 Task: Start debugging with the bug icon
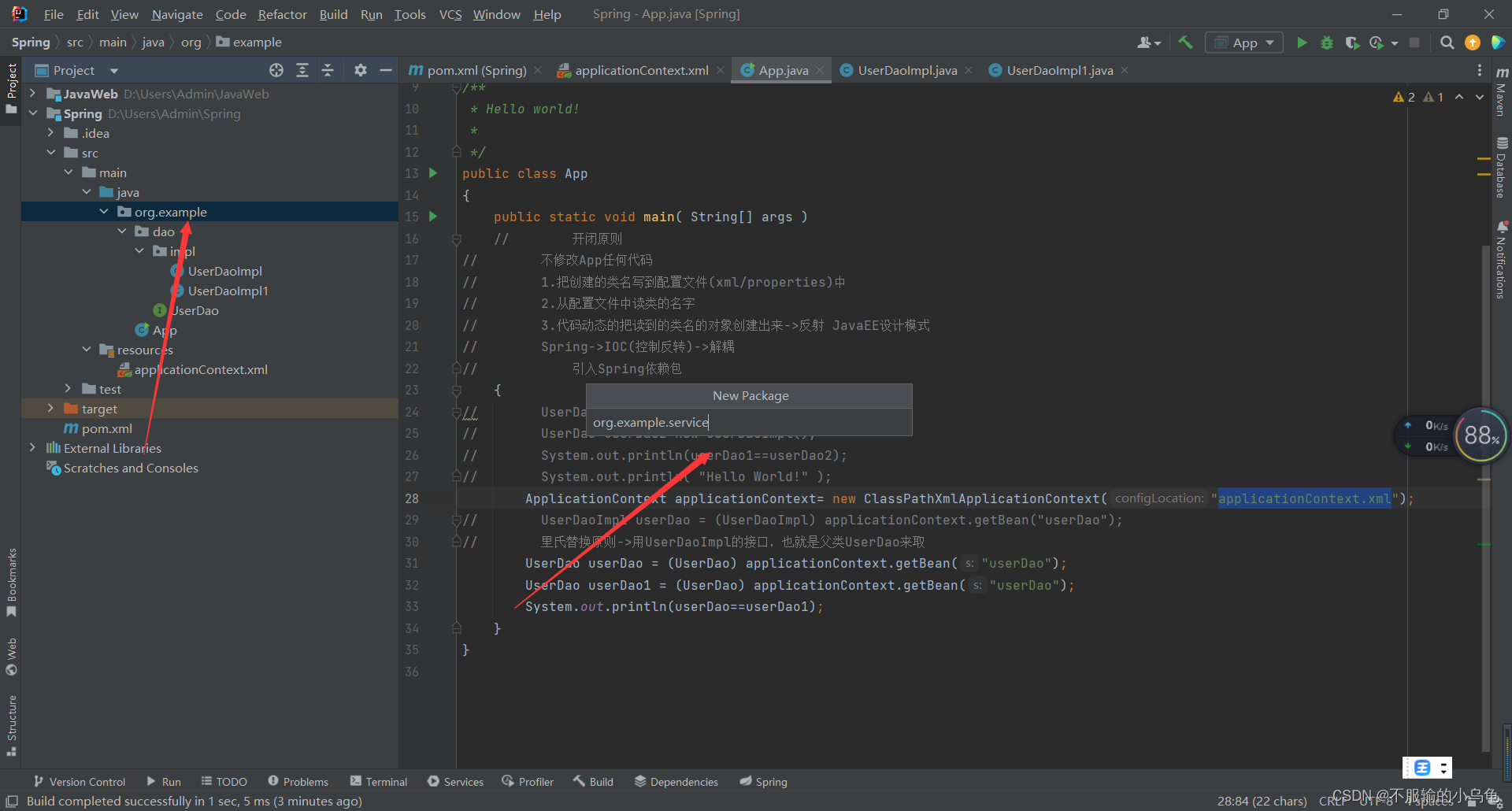pos(1327,43)
